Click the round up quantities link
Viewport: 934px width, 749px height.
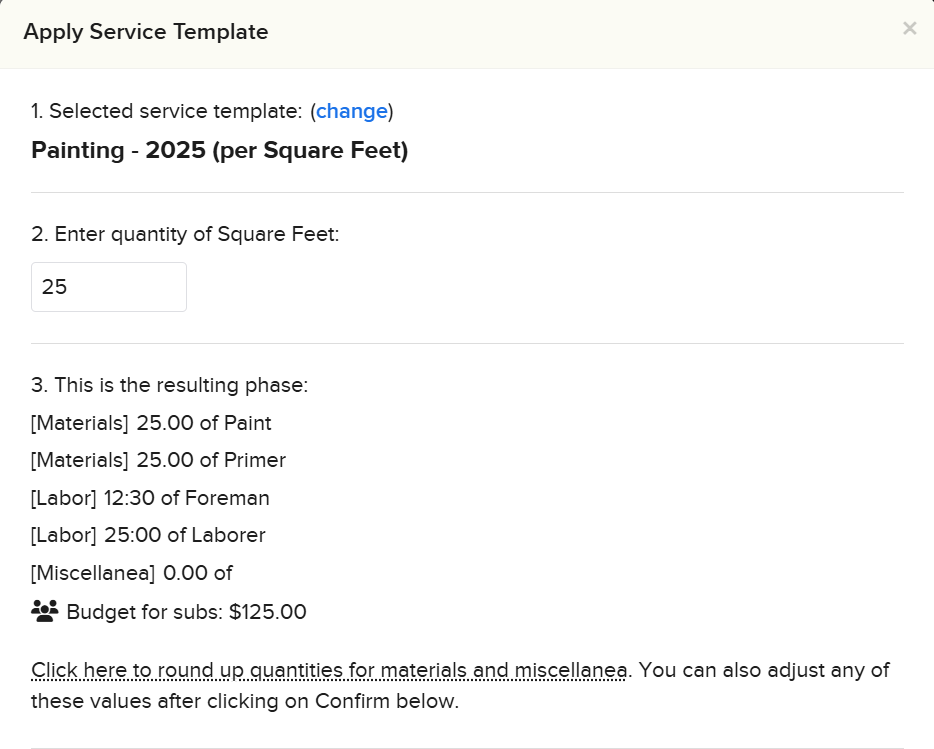point(329,669)
